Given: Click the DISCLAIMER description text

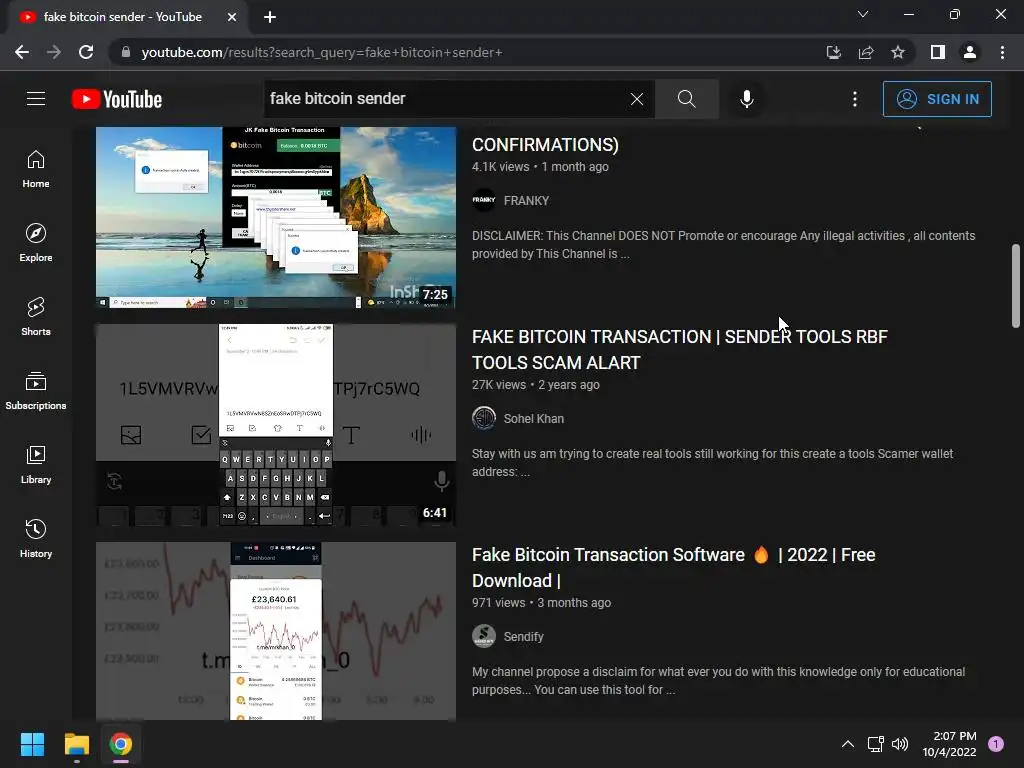Looking at the screenshot, I should (x=724, y=245).
